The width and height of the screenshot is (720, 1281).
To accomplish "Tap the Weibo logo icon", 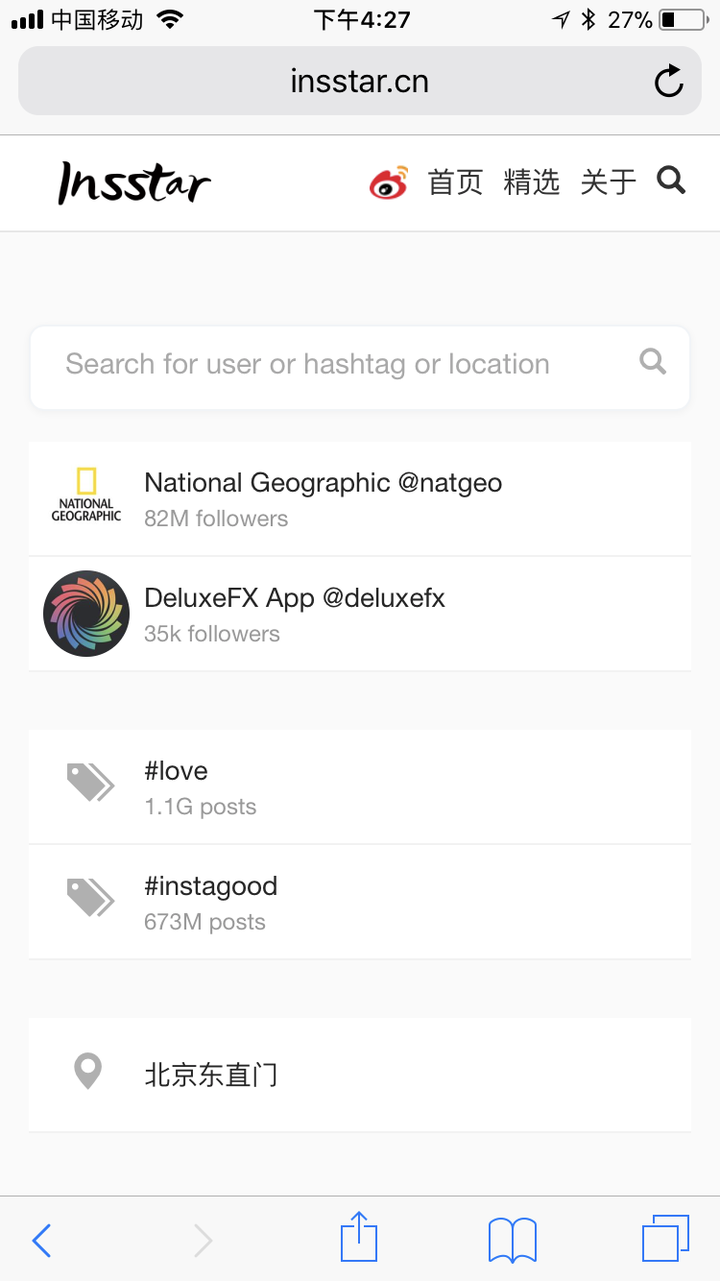I will click(389, 182).
